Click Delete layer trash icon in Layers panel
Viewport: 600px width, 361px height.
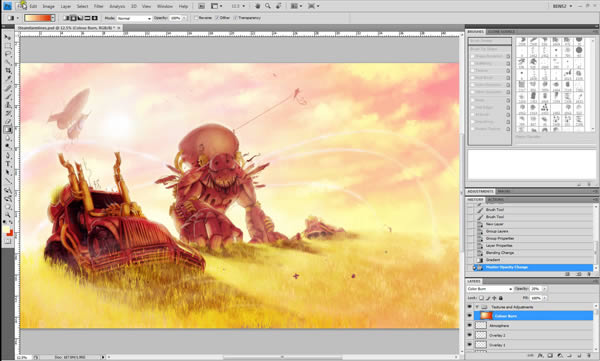(x=589, y=356)
